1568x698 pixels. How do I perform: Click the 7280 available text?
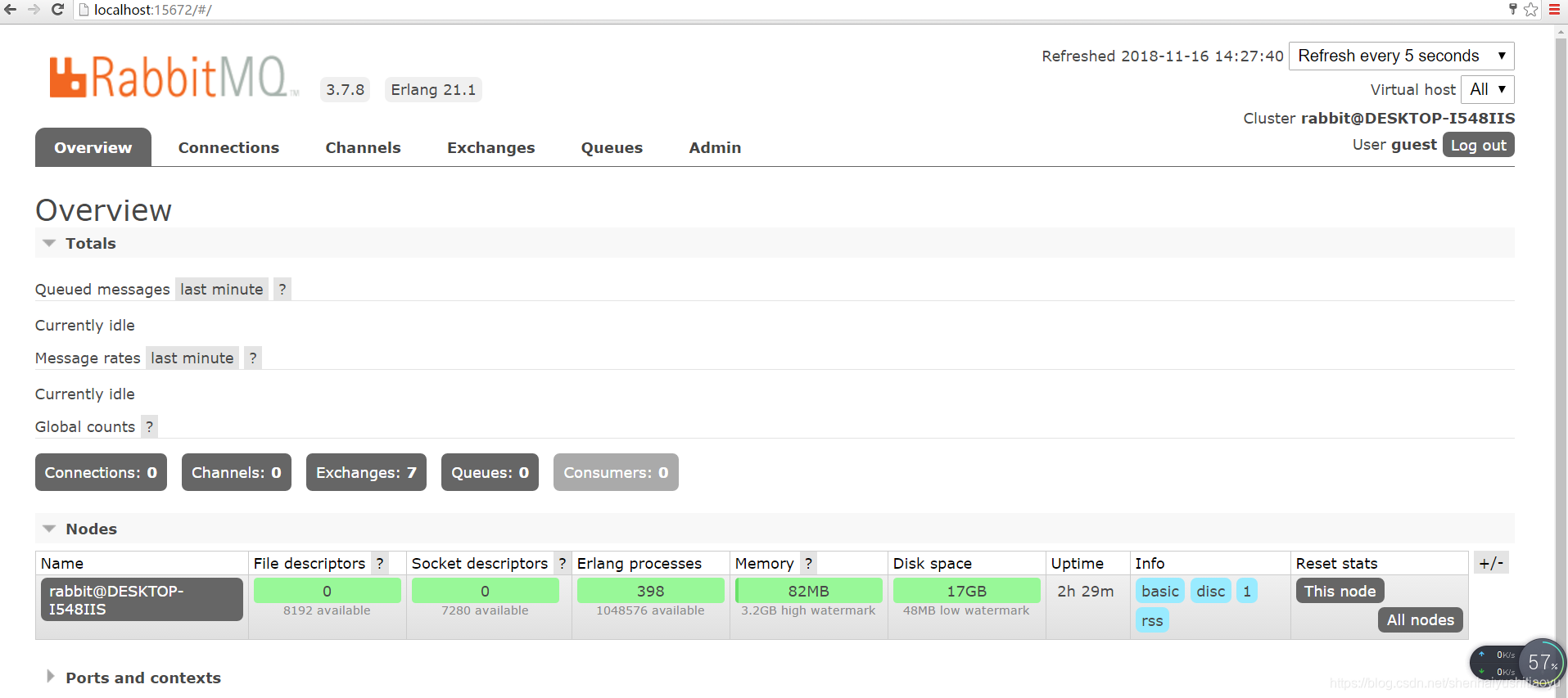485,610
